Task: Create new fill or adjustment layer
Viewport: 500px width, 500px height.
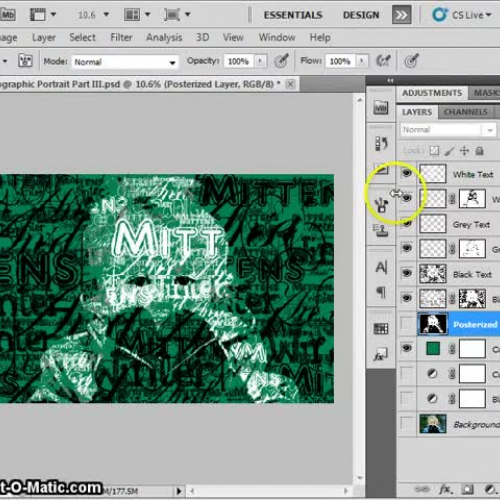Action: coord(490,489)
